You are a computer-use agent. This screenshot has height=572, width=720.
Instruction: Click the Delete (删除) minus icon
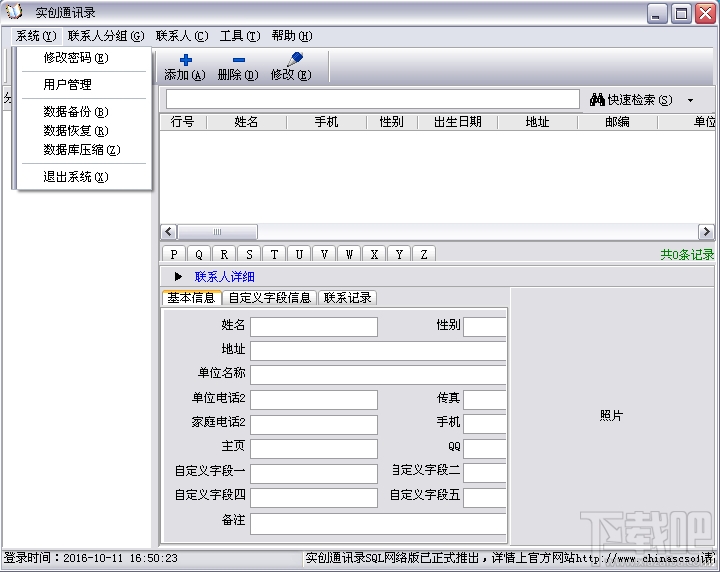(x=239, y=60)
